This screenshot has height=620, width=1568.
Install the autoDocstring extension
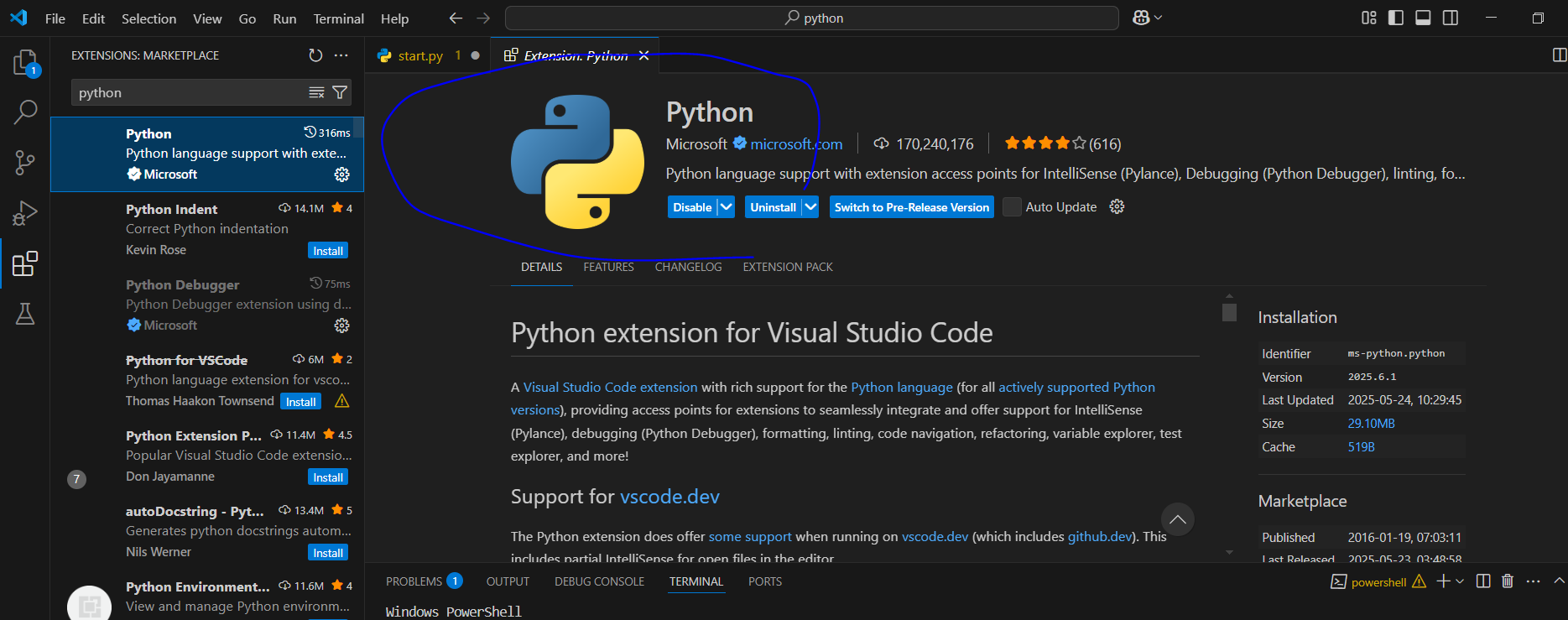(328, 553)
